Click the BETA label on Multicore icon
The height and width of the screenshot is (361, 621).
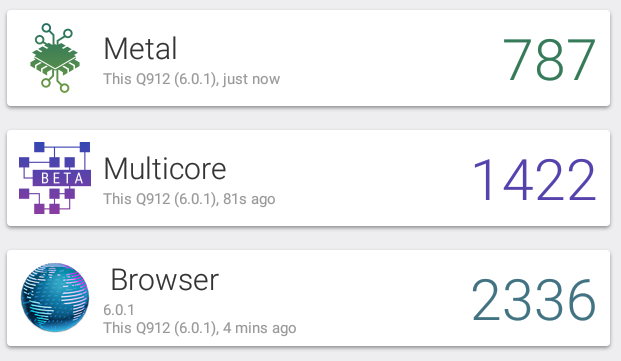[62, 178]
